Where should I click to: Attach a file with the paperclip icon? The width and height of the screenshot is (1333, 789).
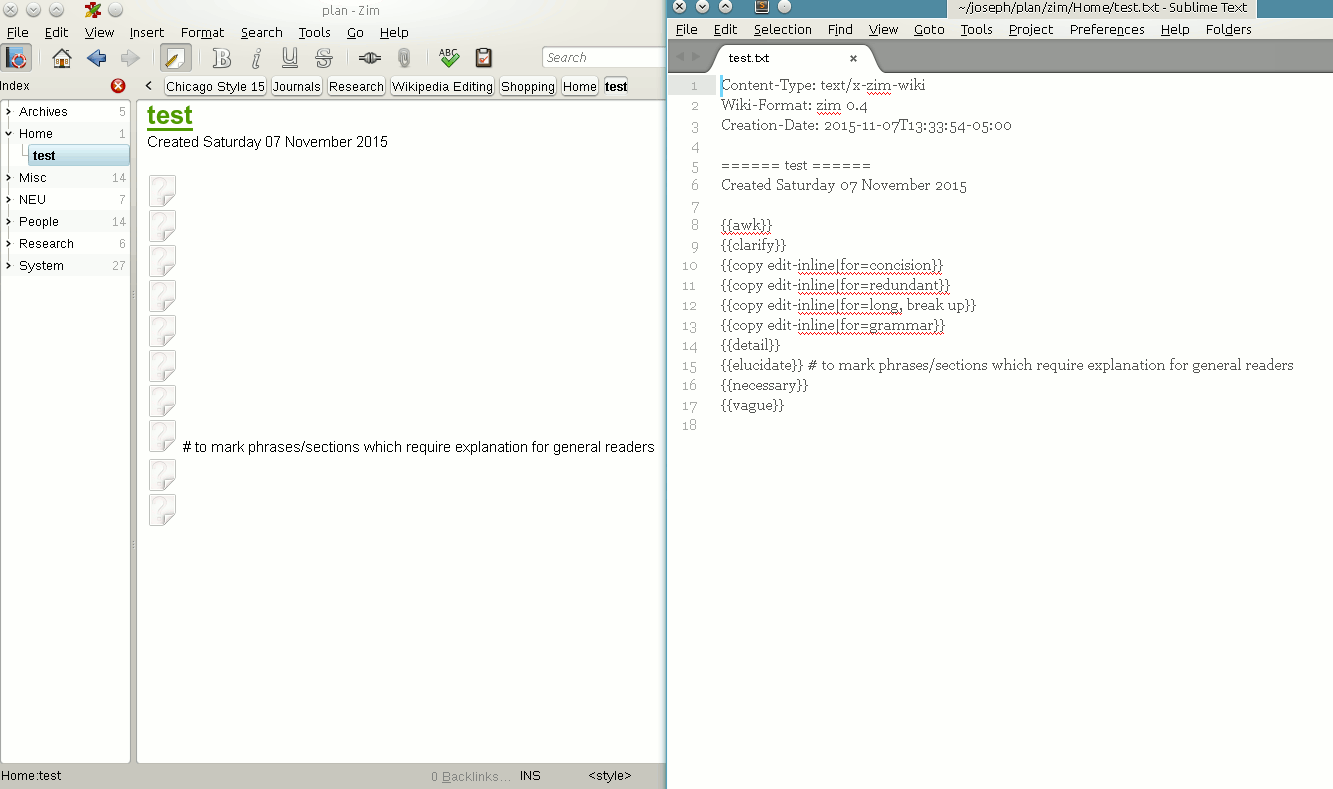[x=404, y=58]
